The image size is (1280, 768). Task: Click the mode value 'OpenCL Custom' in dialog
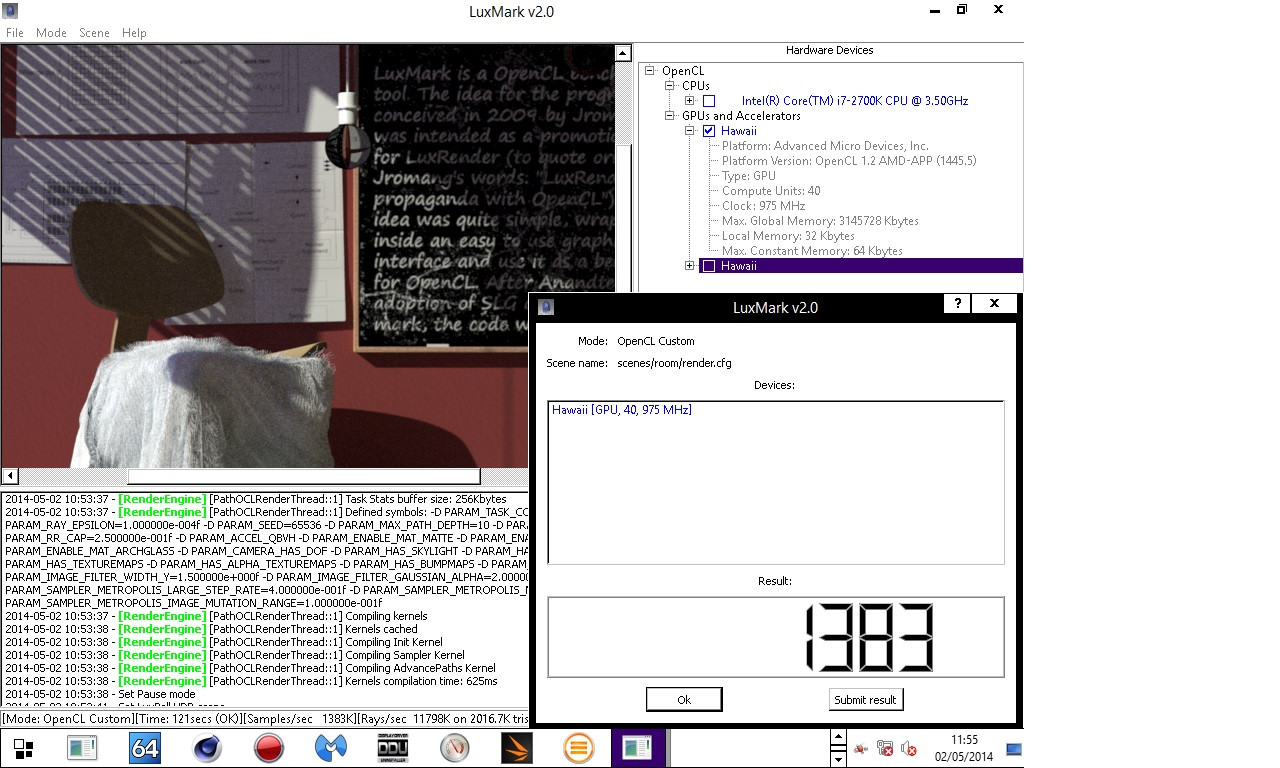click(x=655, y=341)
